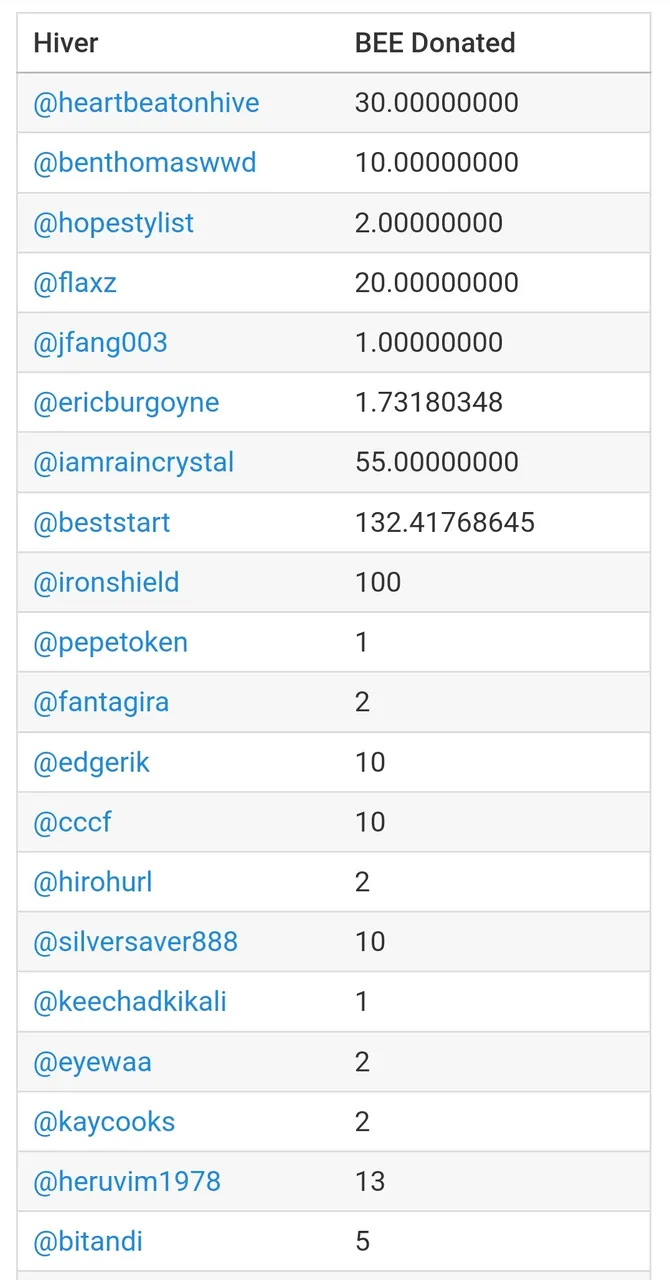Click the @kaycooks username link

click(x=104, y=1122)
